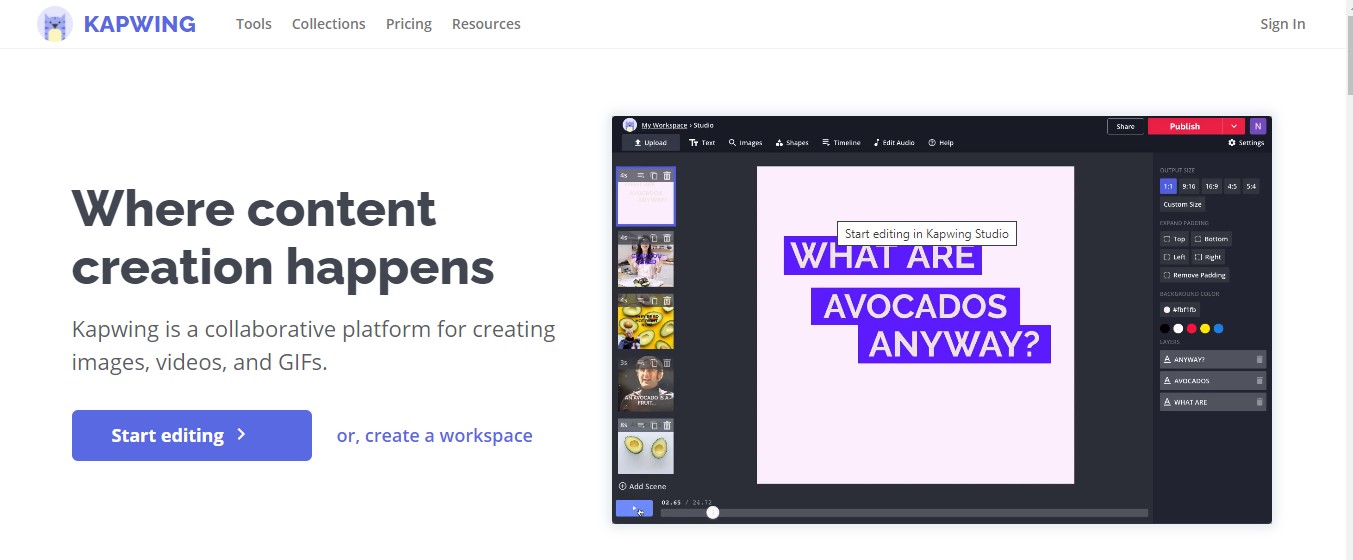Select the 4:5 output size

[x=1232, y=186]
